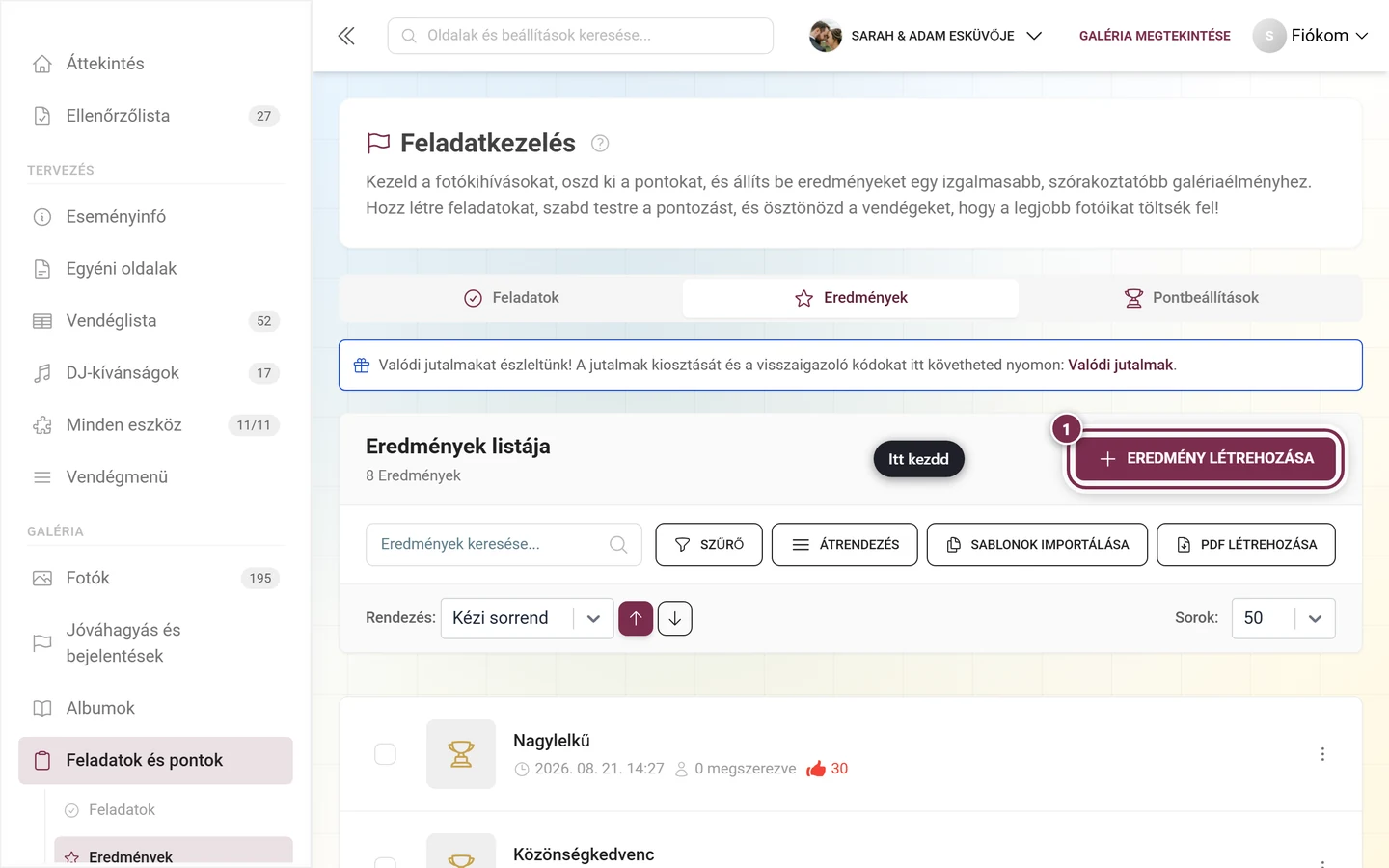1389x868 pixels.
Task: Click the DJ-kívánságok music note icon
Action: tap(42, 373)
